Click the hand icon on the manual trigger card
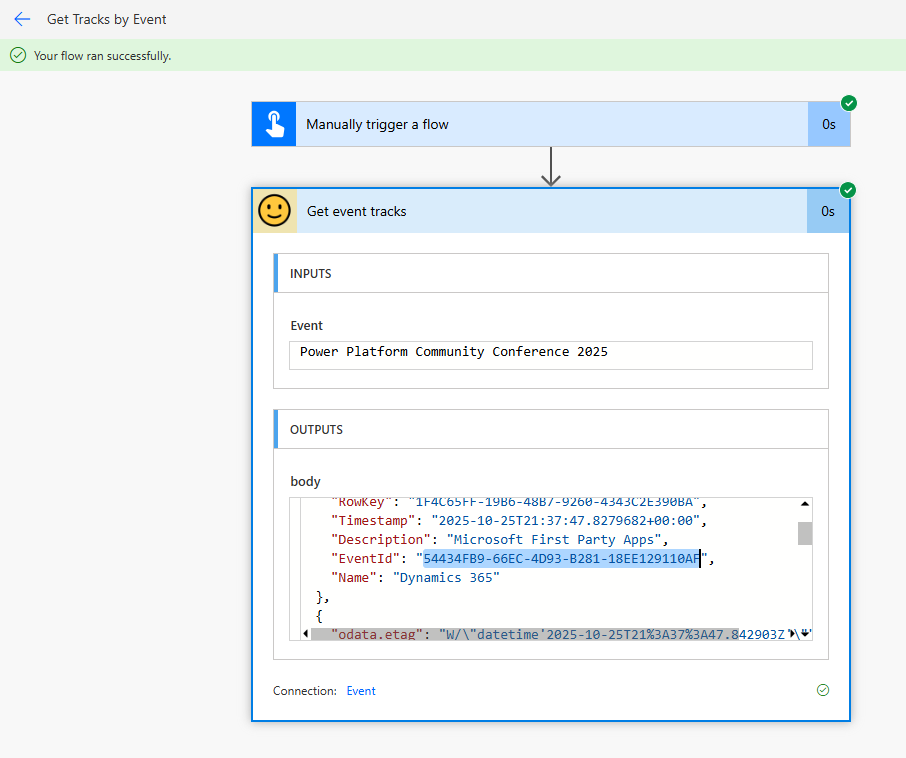 (x=274, y=124)
